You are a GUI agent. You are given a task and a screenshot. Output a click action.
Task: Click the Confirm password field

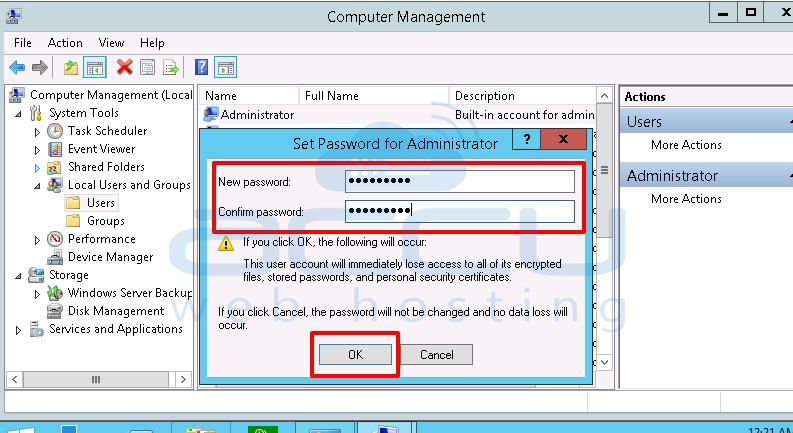[x=460, y=211]
